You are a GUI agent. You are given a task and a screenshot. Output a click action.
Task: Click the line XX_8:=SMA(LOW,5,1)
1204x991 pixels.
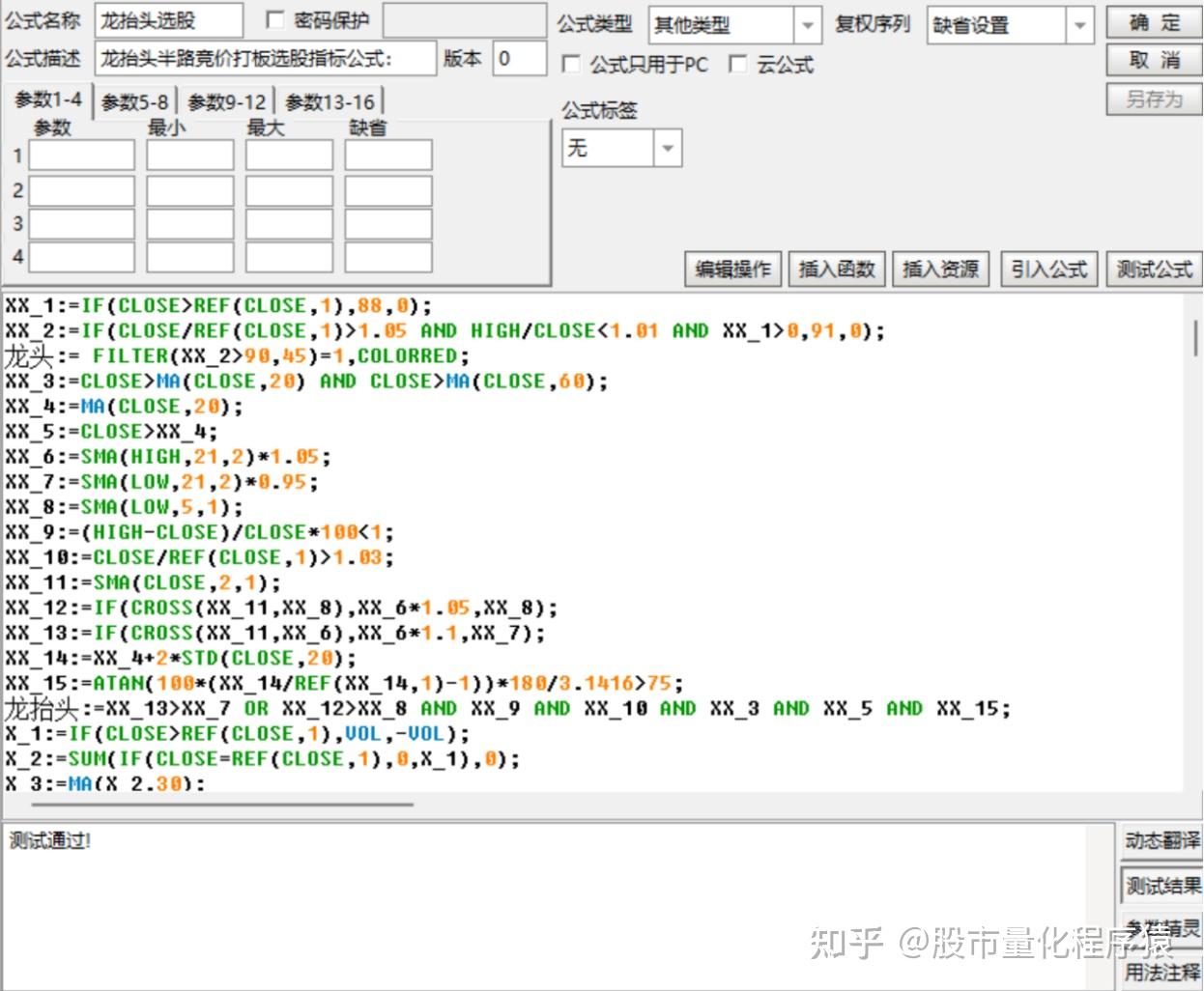(x=124, y=507)
